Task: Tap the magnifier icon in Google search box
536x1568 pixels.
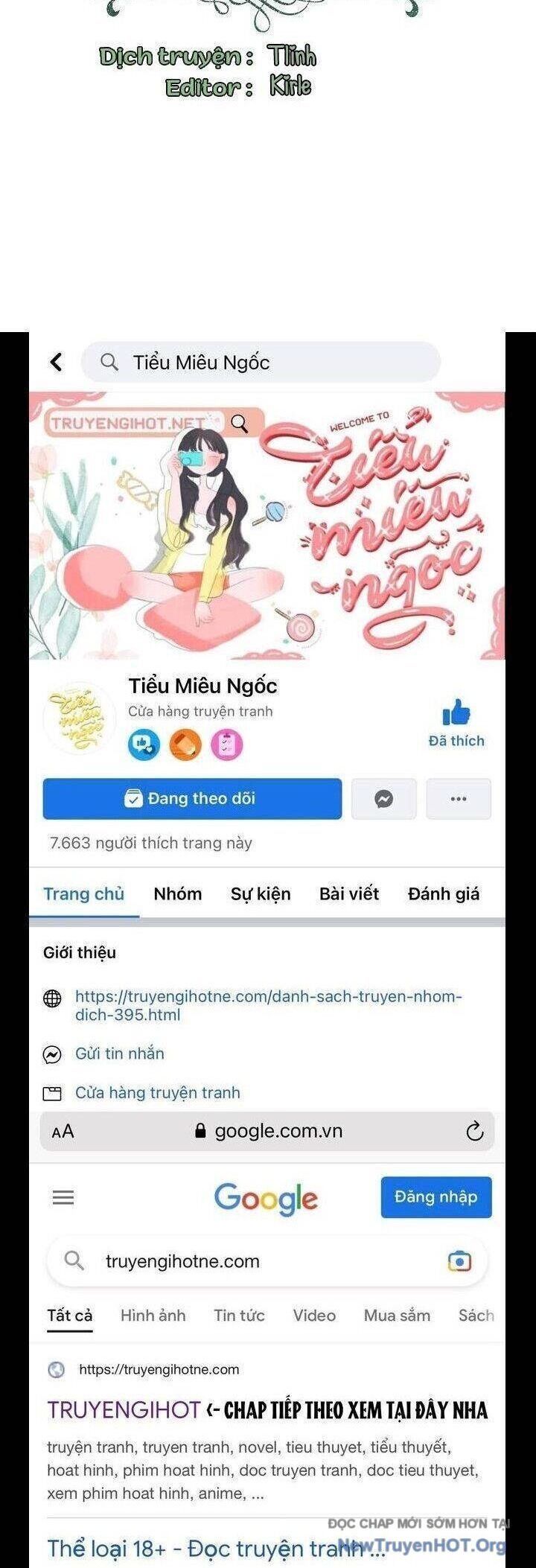Action: coord(74,1261)
